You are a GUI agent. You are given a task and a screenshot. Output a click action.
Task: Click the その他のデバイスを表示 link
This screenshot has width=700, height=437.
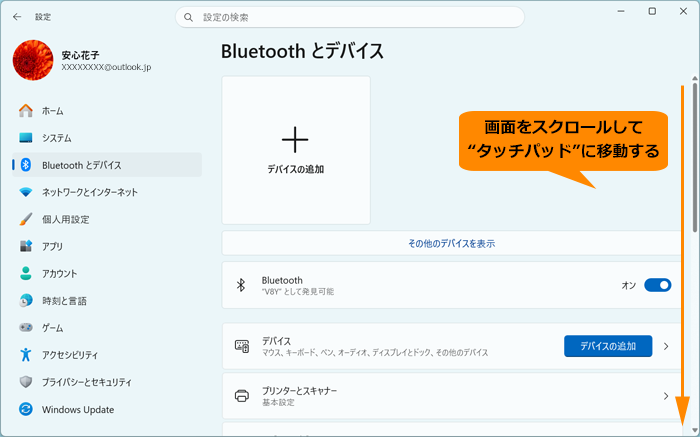(451, 244)
